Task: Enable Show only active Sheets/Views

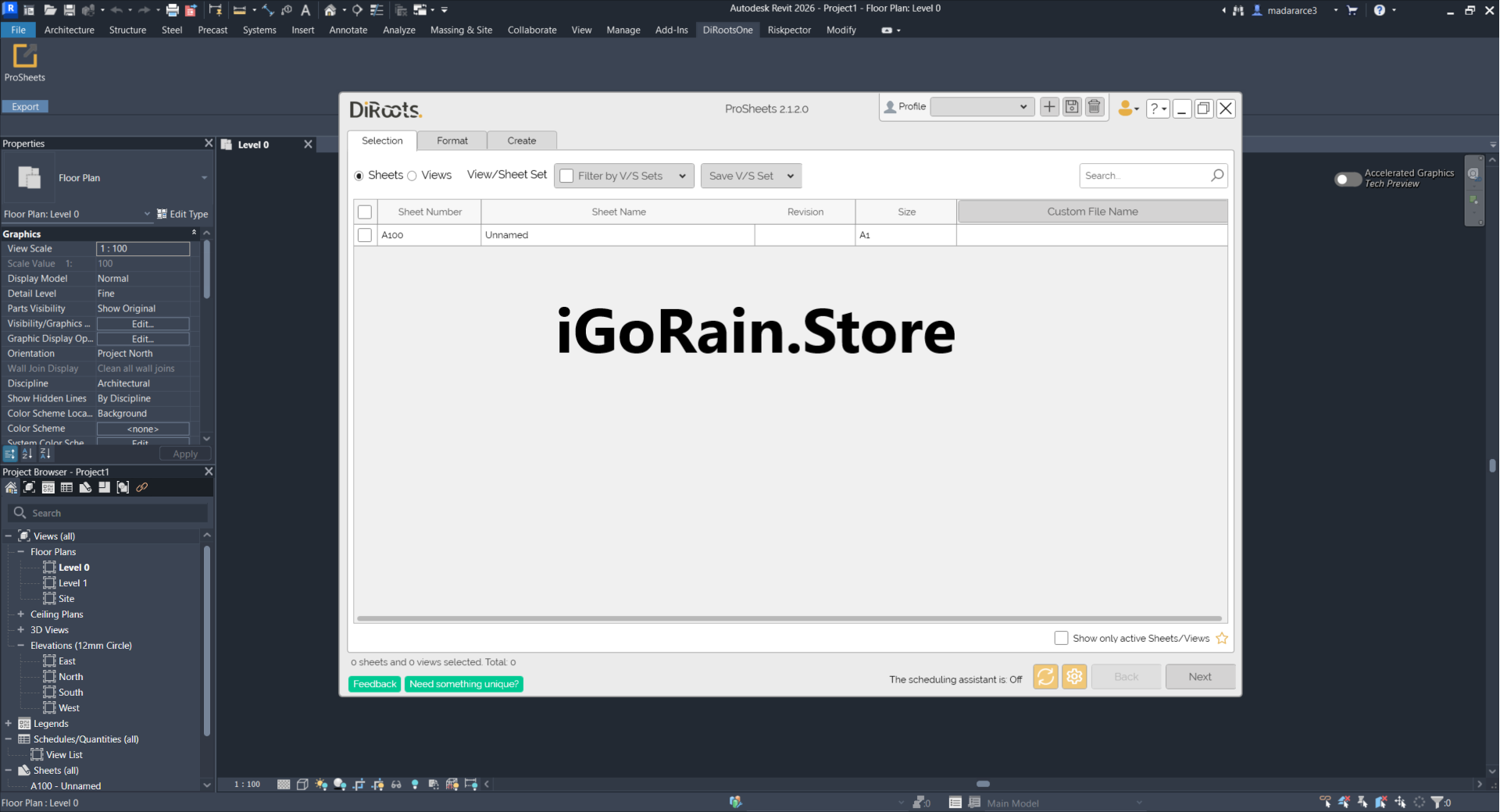Action: pyautogui.click(x=1061, y=639)
